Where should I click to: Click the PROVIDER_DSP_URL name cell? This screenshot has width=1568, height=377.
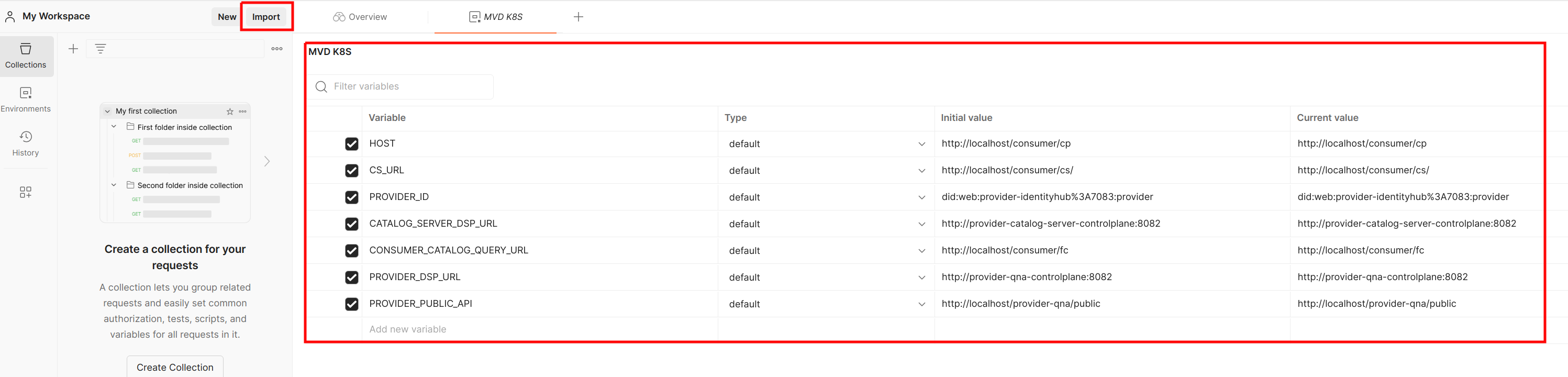(x=539, y=277)
